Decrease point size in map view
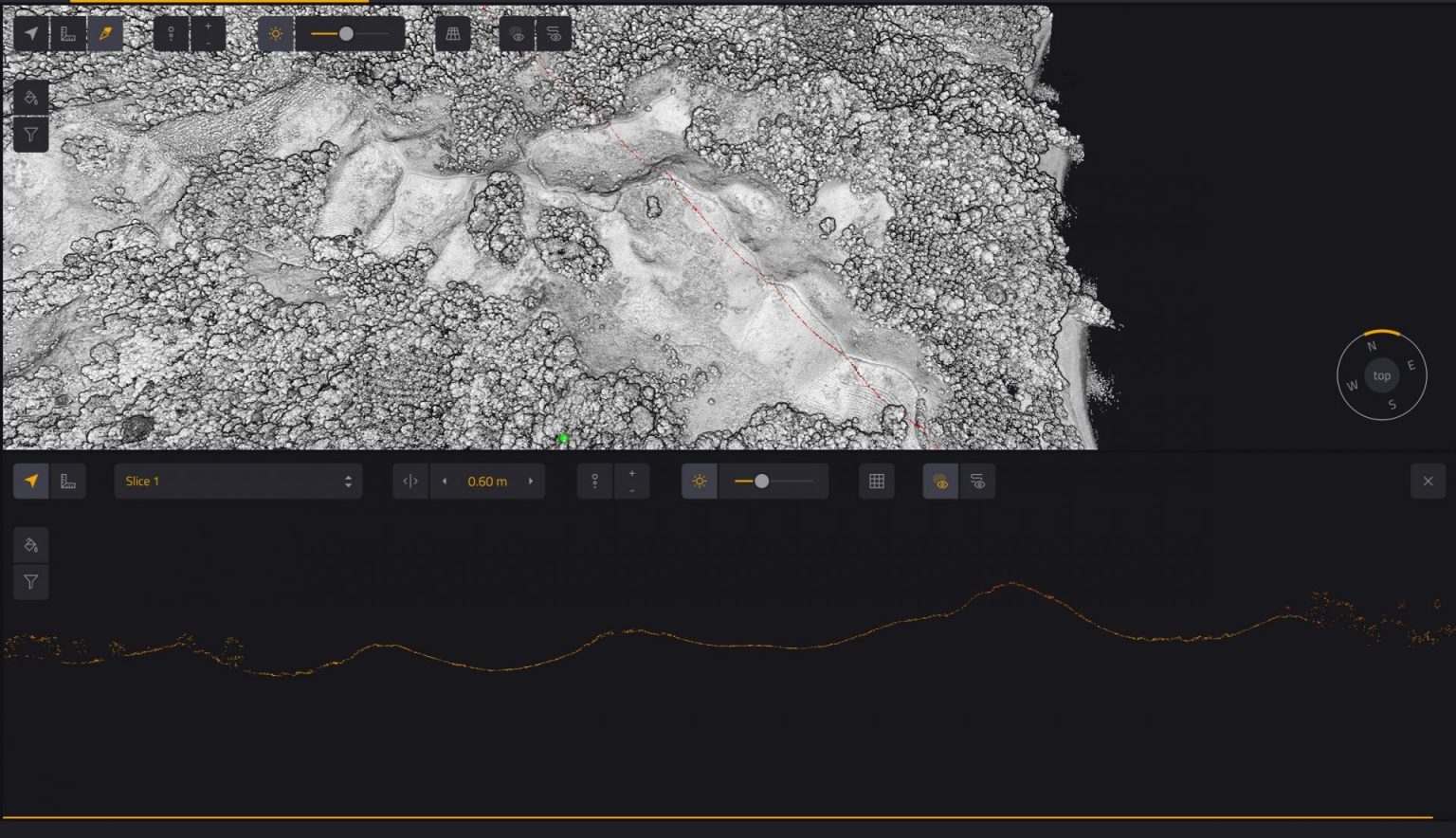 coord(208,43)
